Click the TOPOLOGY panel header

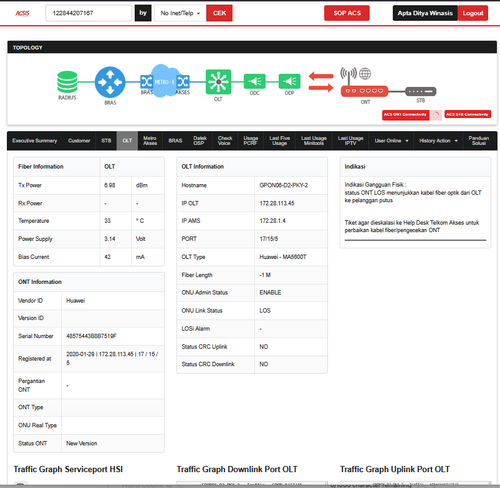point(252,47)
